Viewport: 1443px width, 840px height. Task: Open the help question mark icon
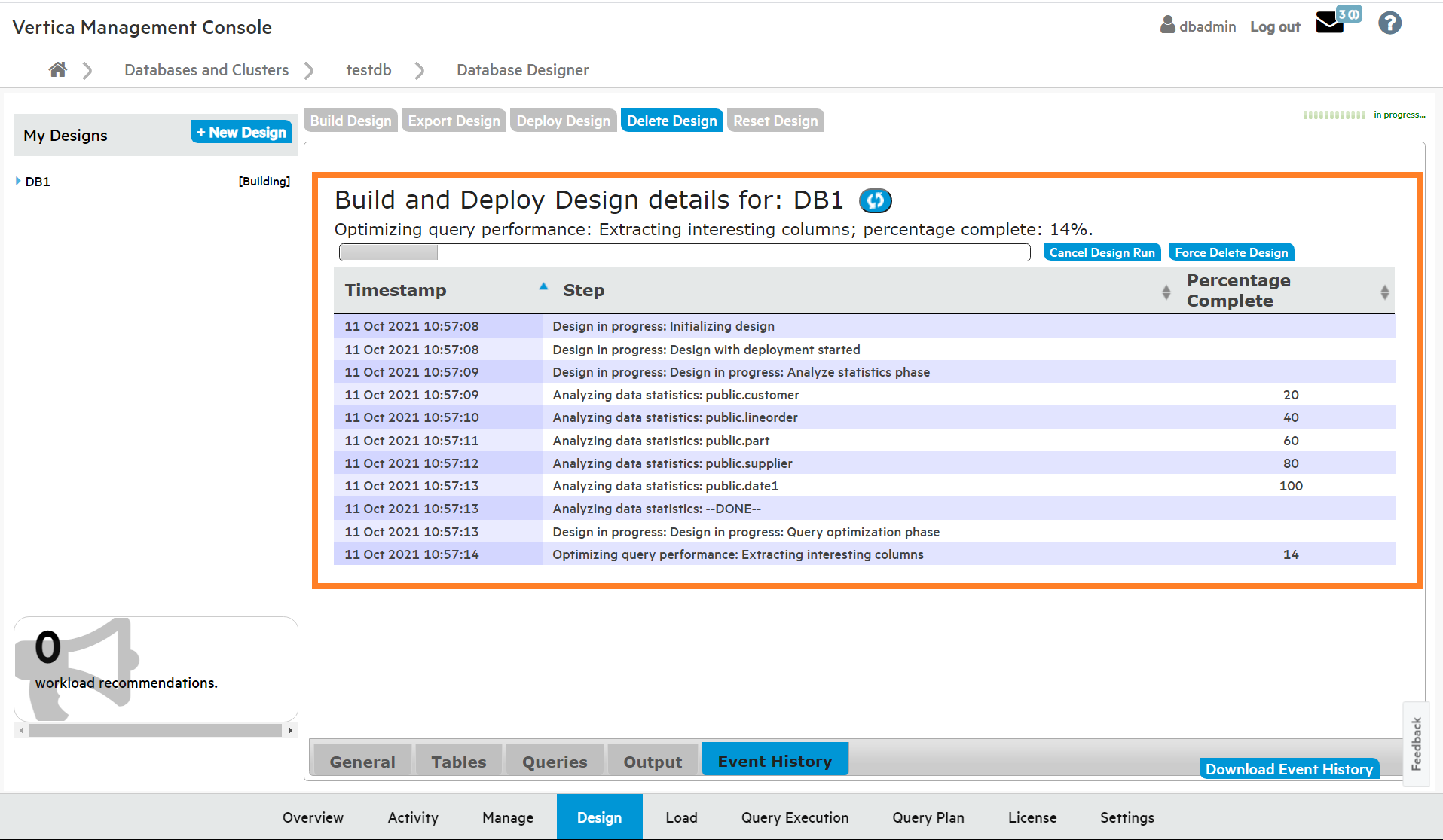point(1389,23)
